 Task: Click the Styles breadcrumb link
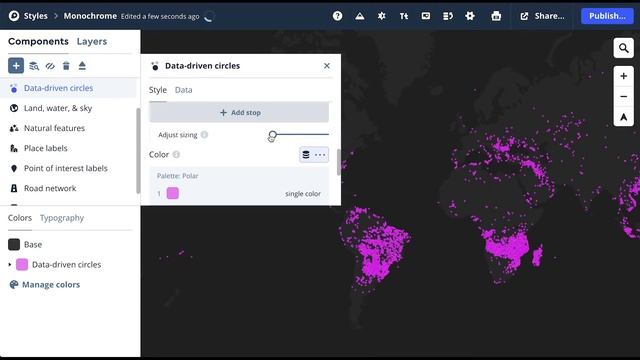pos(36,16)
